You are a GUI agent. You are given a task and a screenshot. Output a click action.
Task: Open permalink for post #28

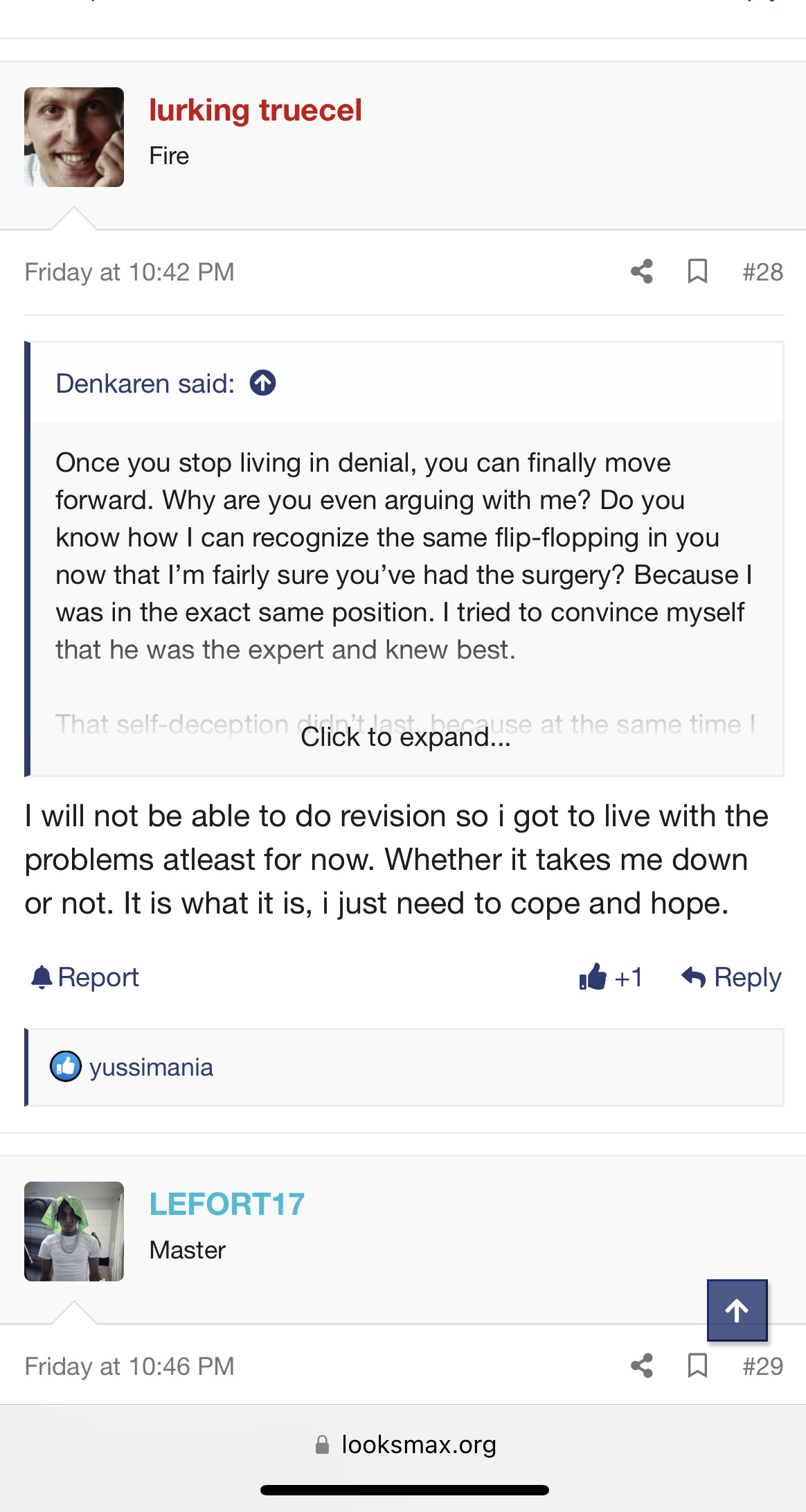coord(762,272)
